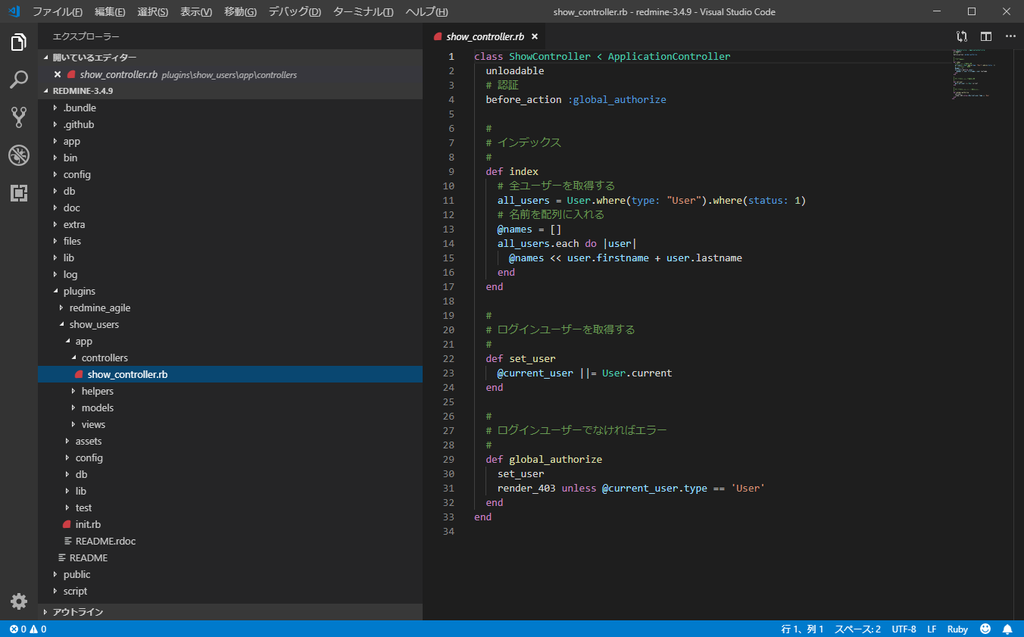Click the Open Changes icon in editor toolbar
Viewport: 1024px width, 637px height.
[961, 37]
